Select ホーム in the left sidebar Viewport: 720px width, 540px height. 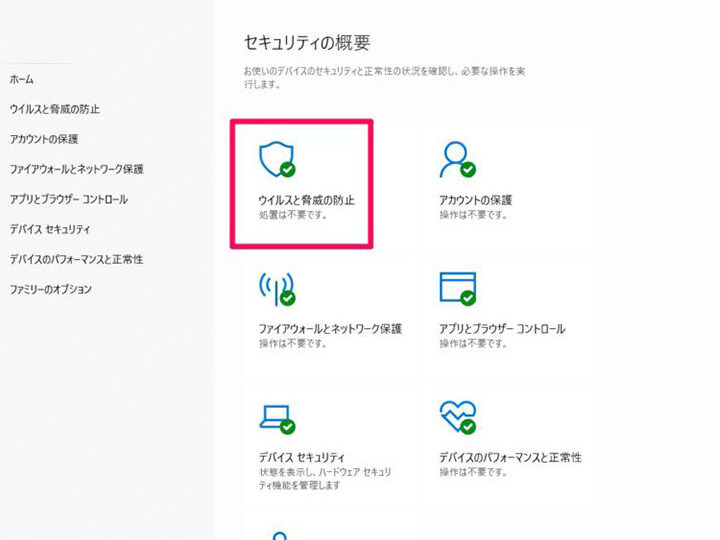tap(21, 79)
